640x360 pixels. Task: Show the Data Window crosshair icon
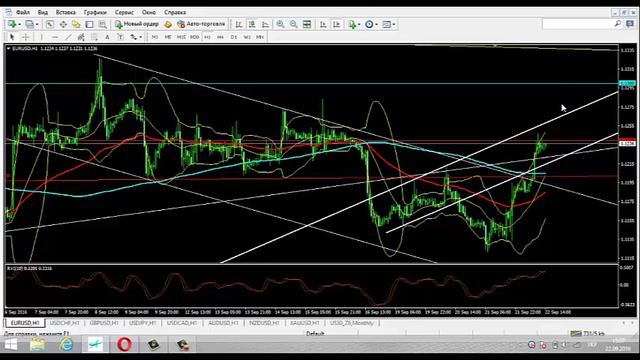pos(63,24)
